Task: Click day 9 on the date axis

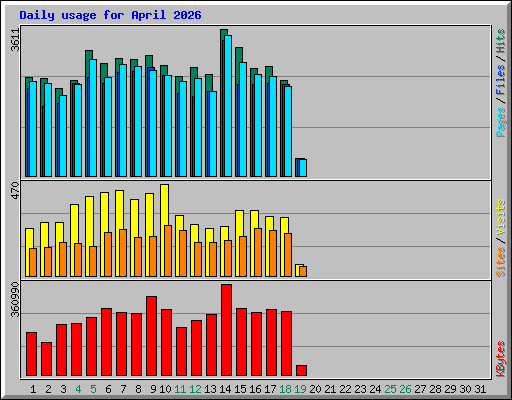Action: tap(153, 389)
